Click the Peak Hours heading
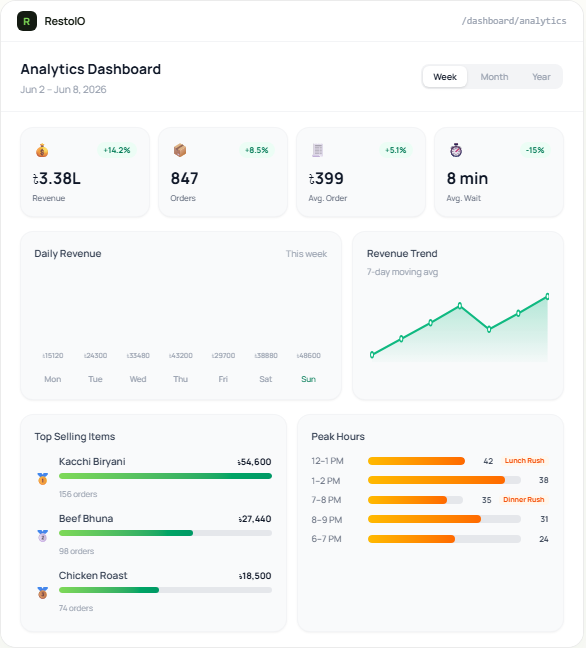 tap(338, 436)
